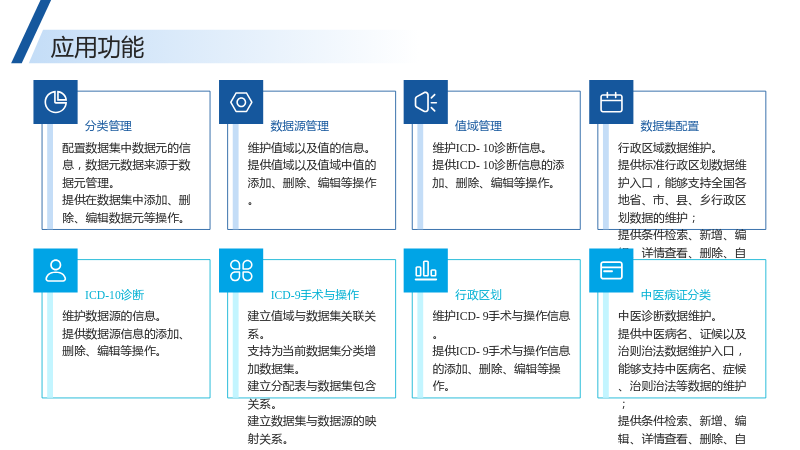Select the ICD-9手术与操作 heading

[314, 295]
